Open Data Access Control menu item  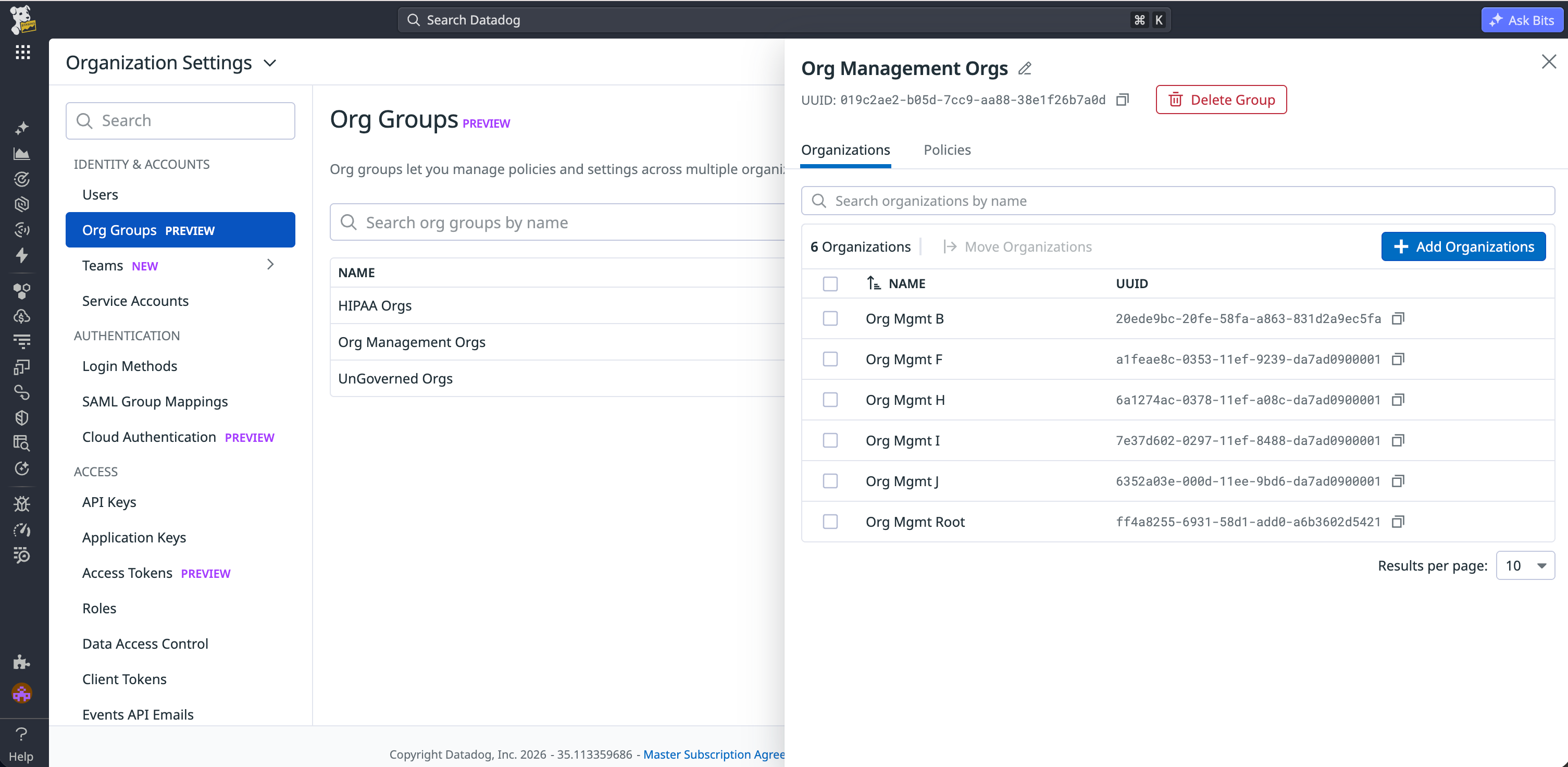(x=180, y=644)
